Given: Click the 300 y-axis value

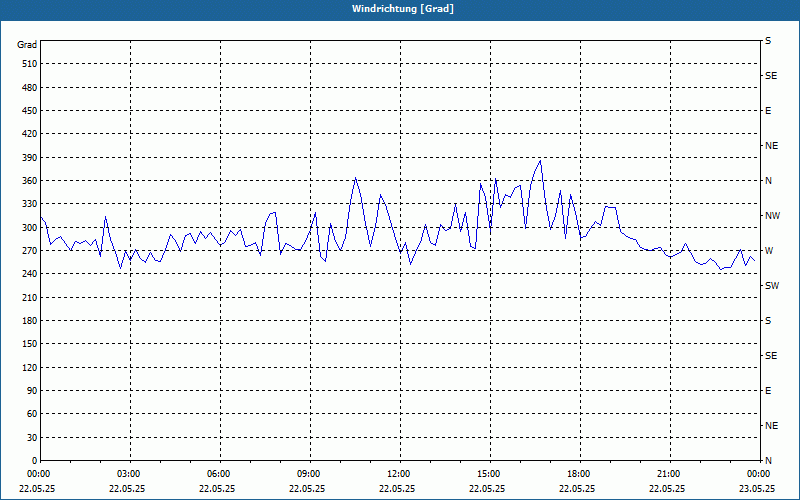Looking at the screenshot, I should tap(30, 228).
